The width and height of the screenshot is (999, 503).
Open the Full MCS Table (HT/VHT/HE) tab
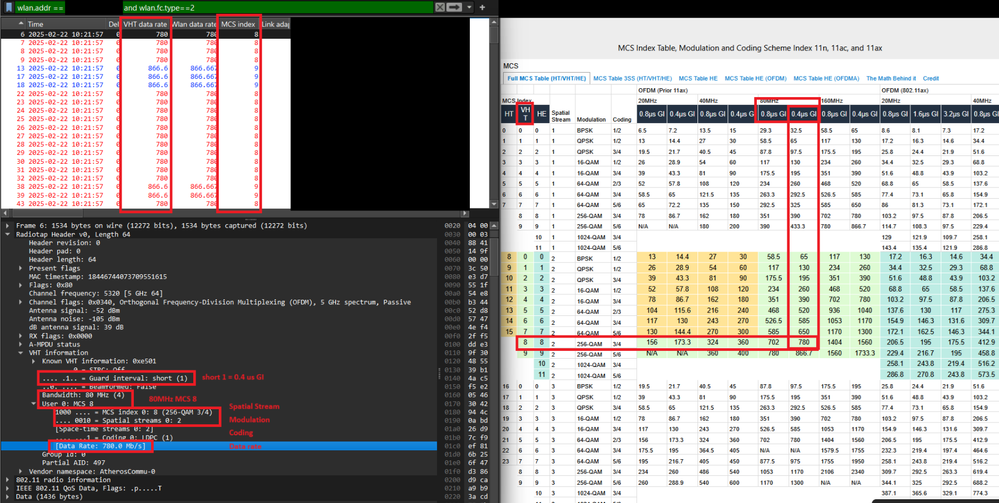(x=546, y=78)
